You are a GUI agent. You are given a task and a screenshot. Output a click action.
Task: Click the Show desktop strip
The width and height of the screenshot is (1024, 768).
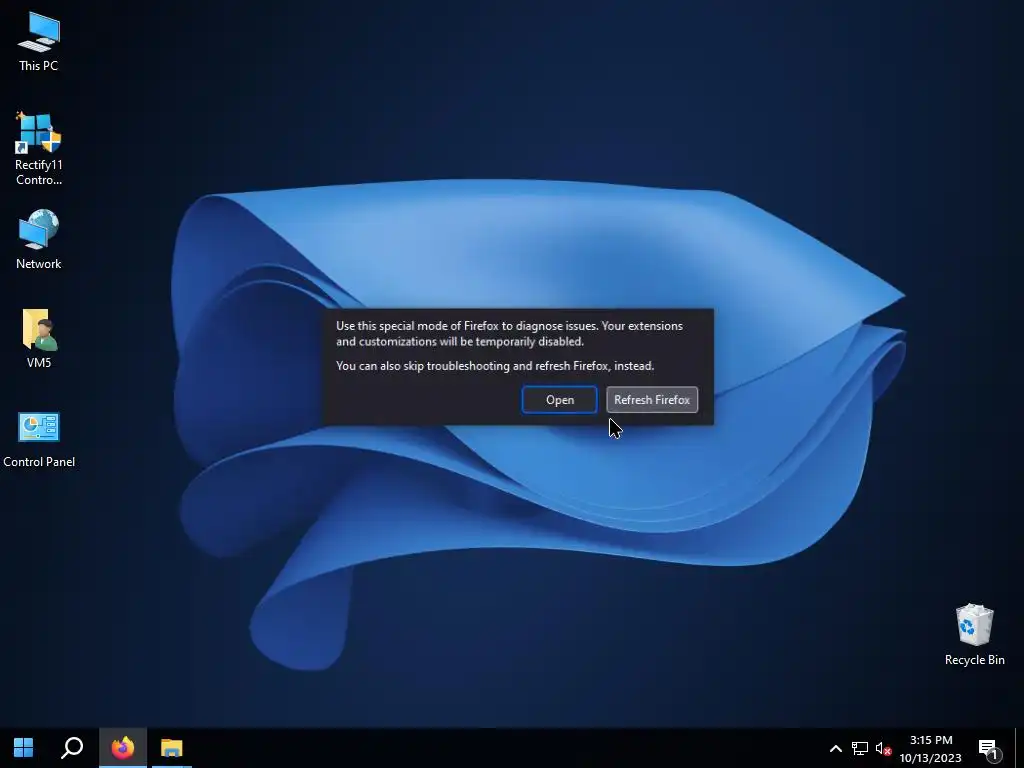click(x=1019, y=748)
